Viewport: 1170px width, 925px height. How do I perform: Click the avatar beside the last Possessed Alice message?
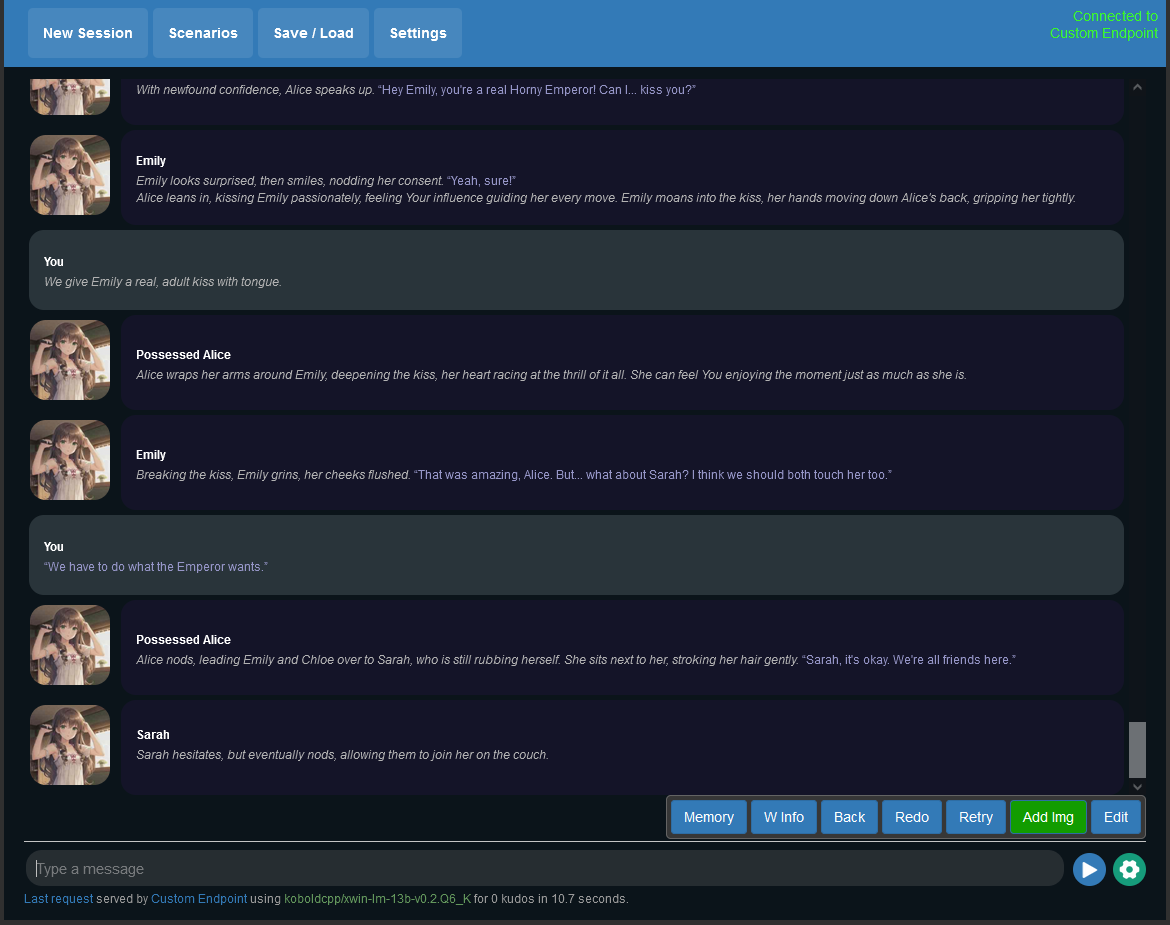[x=70, y=645]
